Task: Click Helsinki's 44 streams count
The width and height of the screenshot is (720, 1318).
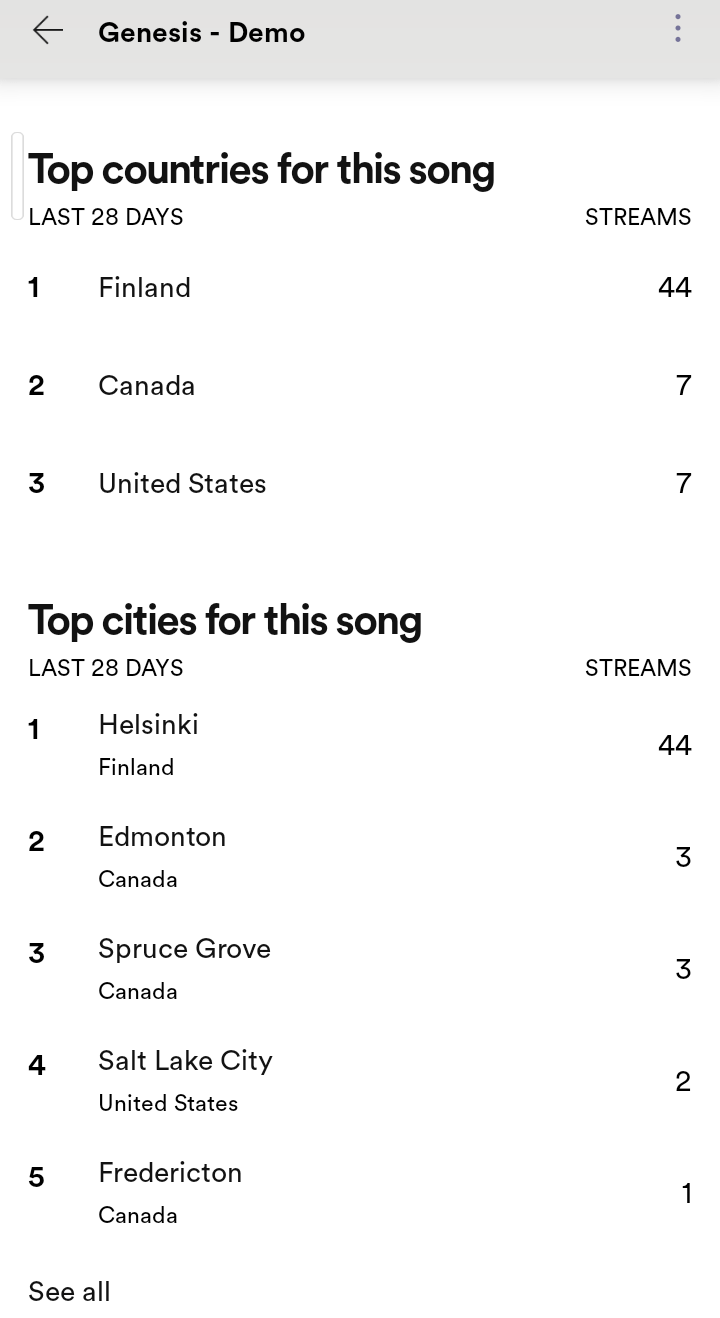Action: (674, 745)
